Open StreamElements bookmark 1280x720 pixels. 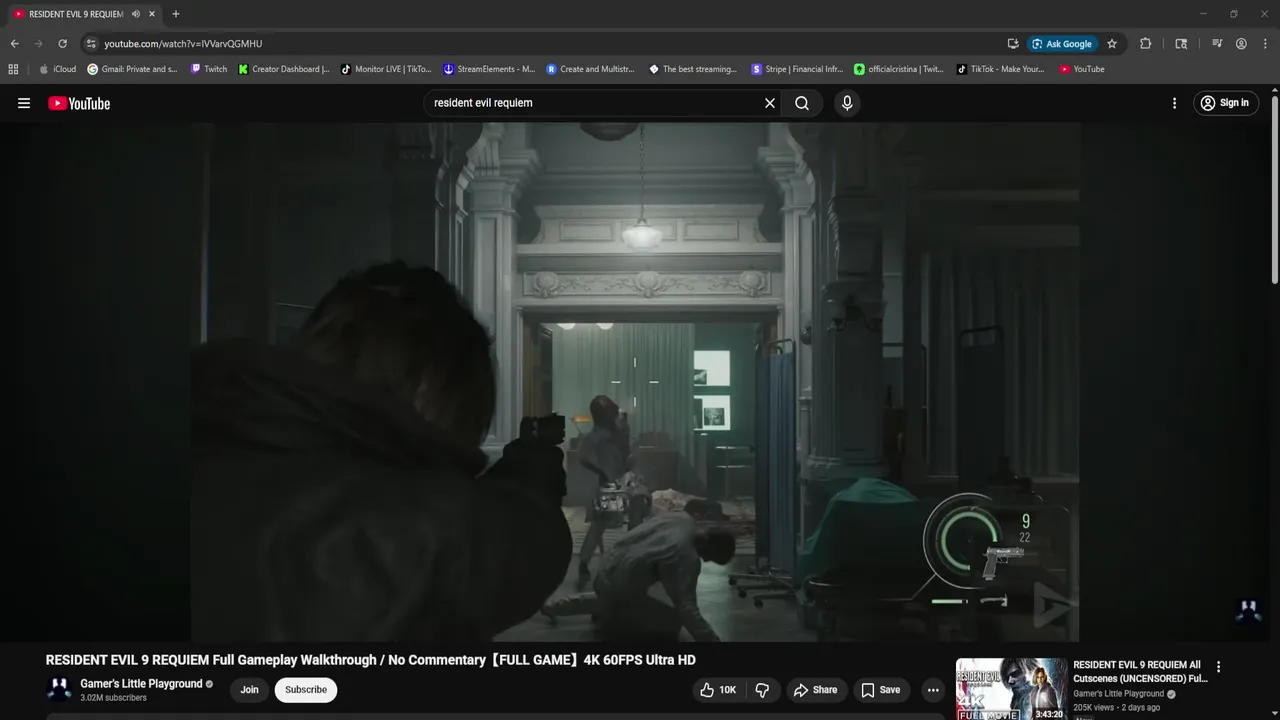pyautogui.click(x=490, y=69)
